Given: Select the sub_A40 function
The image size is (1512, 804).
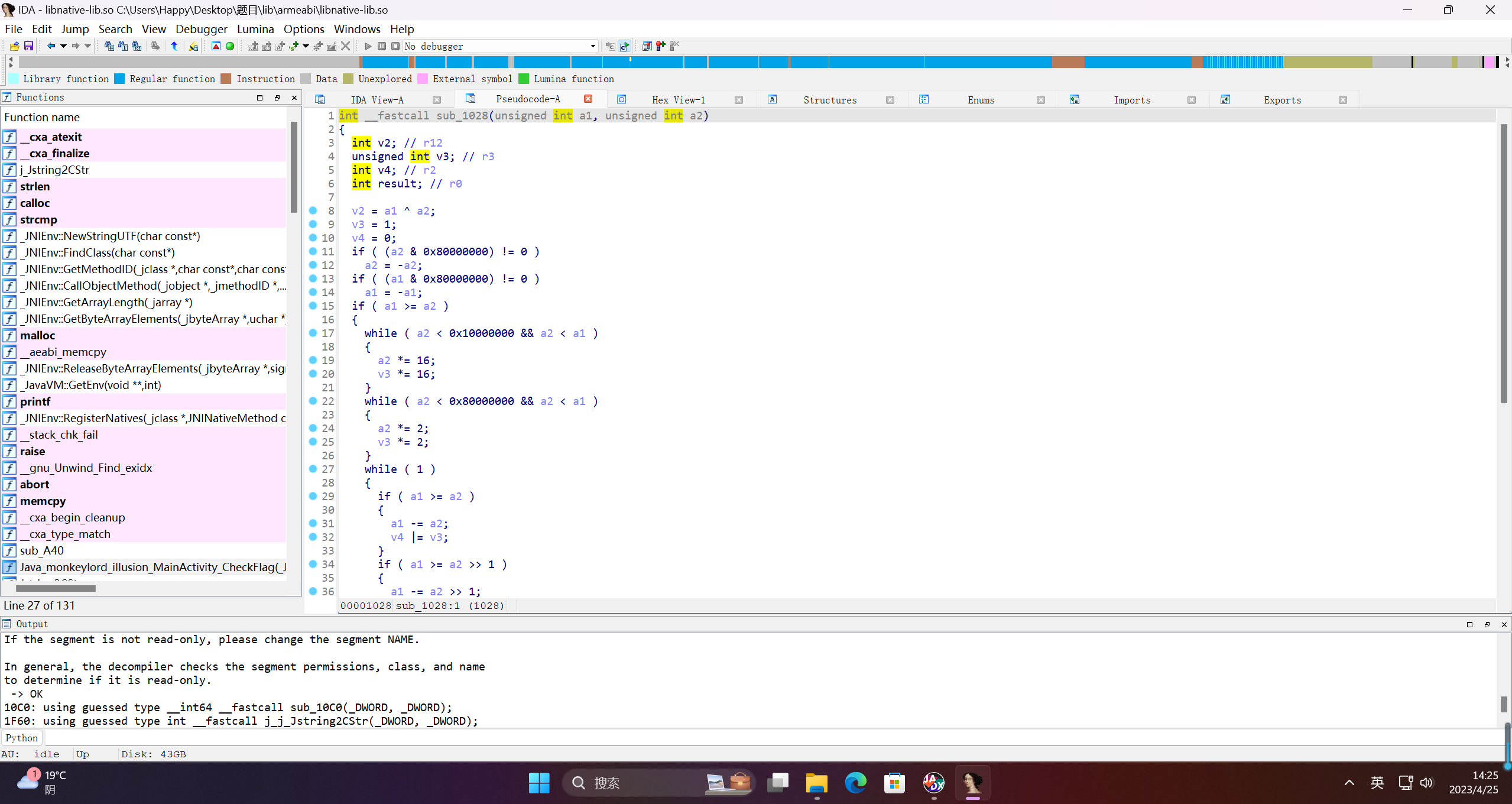Looking at the screenshot, I should click(144, 550).
